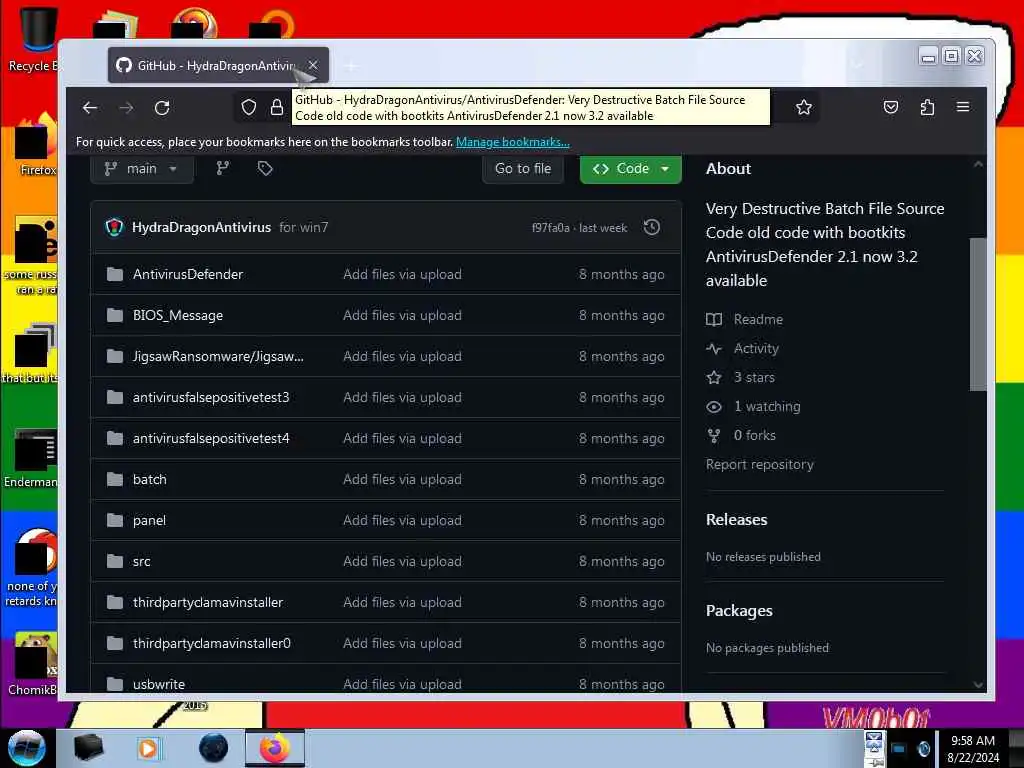Open the Releases heading link
The image size is (1024, 768).
pyautogui.click(x=737, y=520)
